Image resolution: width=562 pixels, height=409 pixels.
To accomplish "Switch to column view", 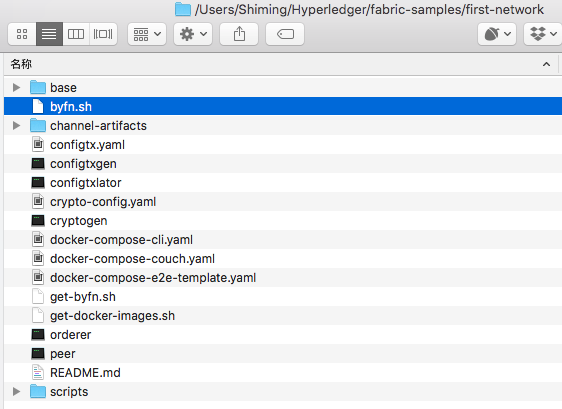I will [x=76, y=34].
